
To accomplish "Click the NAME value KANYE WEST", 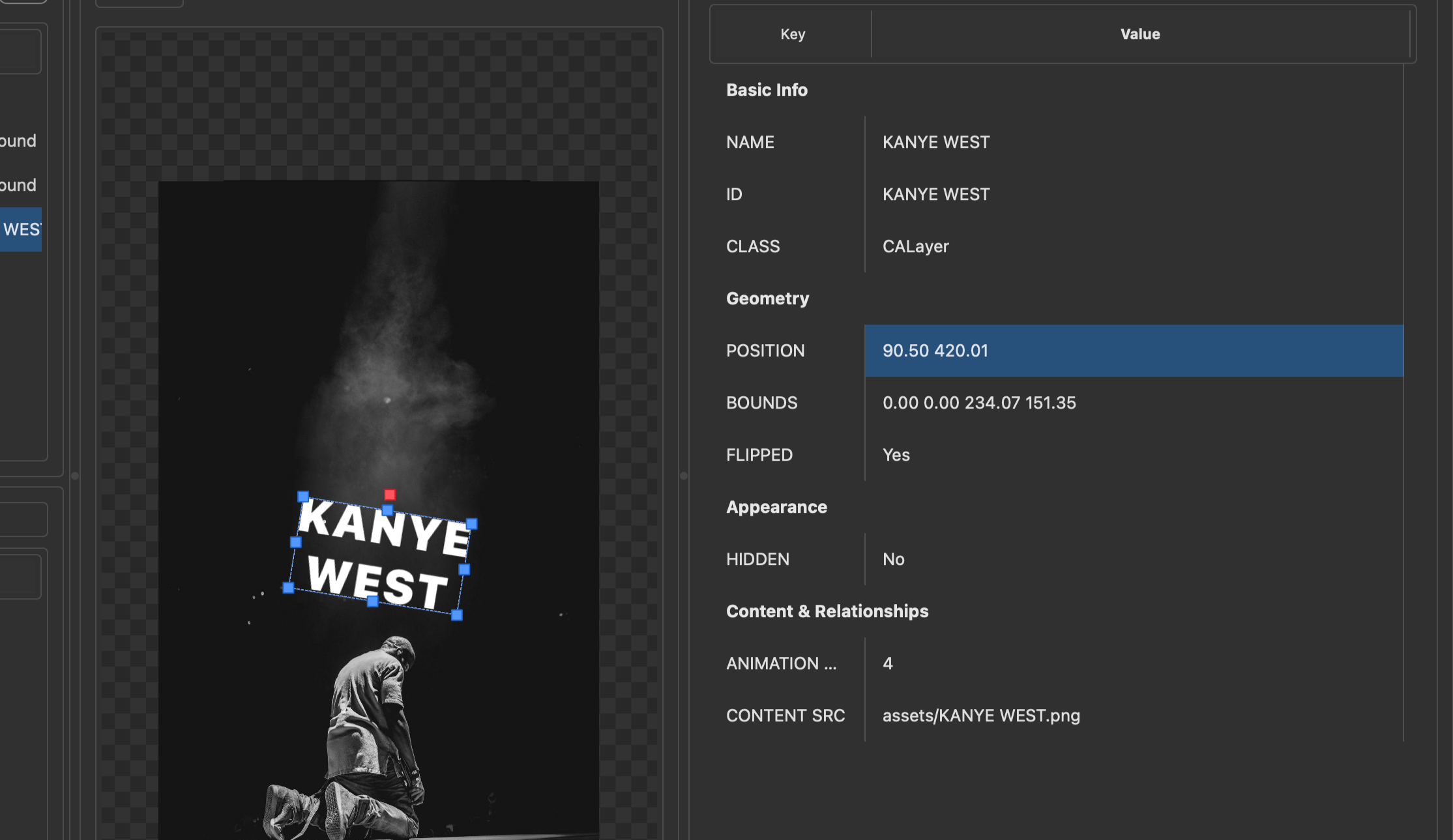I will click(936, 142).
